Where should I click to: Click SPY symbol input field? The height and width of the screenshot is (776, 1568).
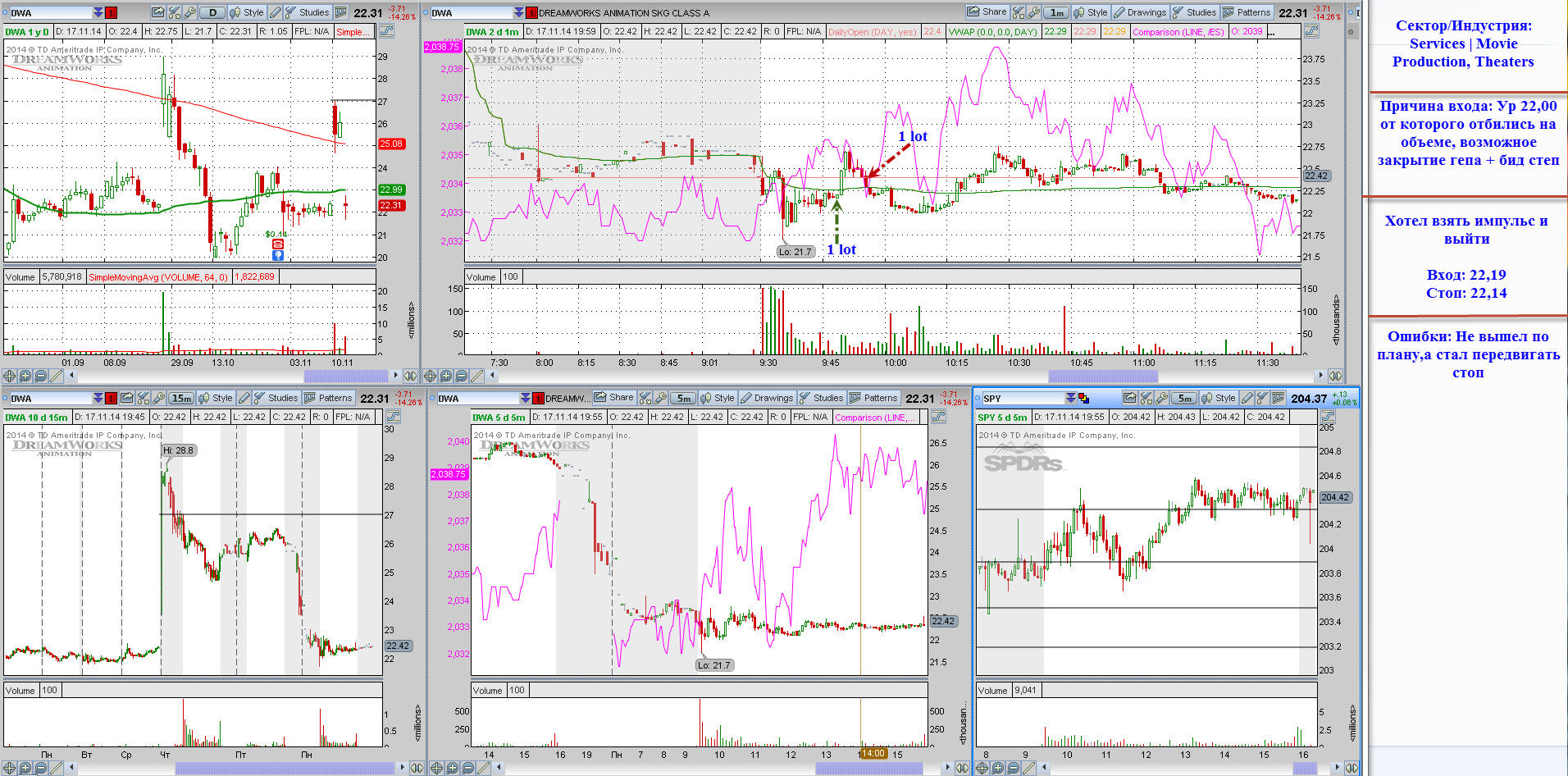tap(1023, 398)
